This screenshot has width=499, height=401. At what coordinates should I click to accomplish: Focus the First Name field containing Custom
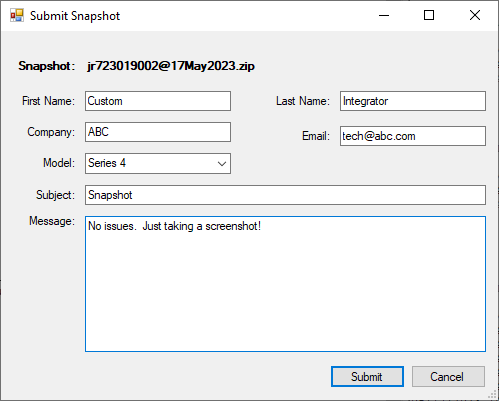(x=158, y=101)
